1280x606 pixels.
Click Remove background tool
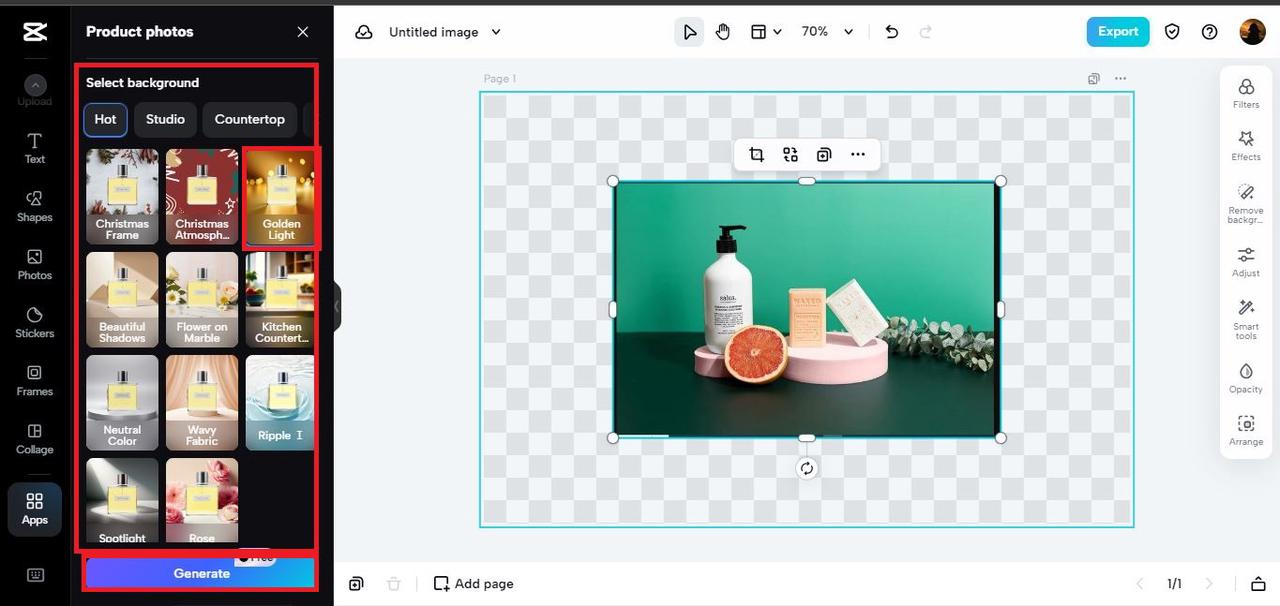pyautogui.click(x=1246, y=203)
